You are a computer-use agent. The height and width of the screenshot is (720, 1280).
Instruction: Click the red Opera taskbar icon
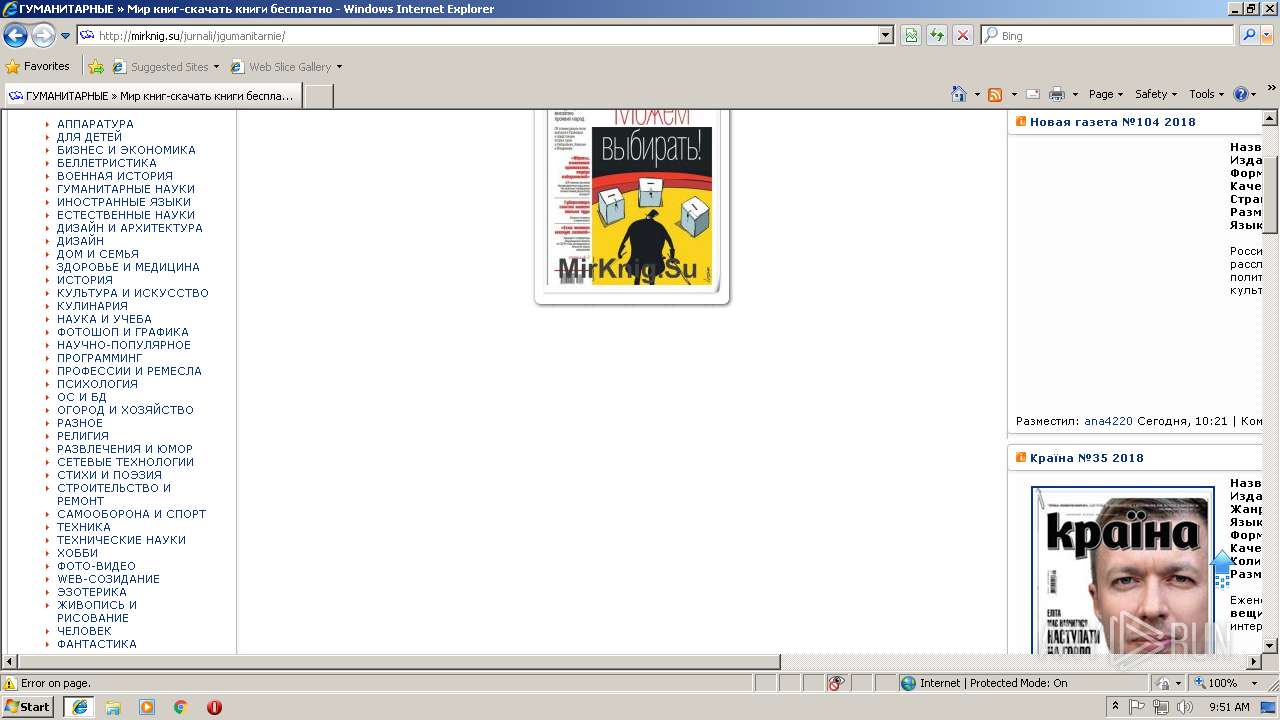pos(214,707)
